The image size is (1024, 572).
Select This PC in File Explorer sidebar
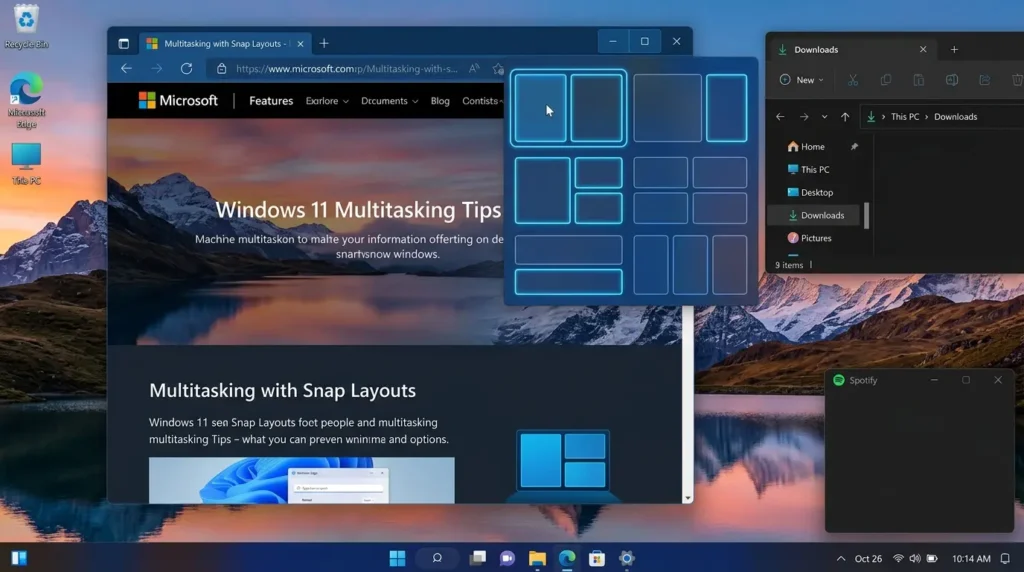click(815, 170)
